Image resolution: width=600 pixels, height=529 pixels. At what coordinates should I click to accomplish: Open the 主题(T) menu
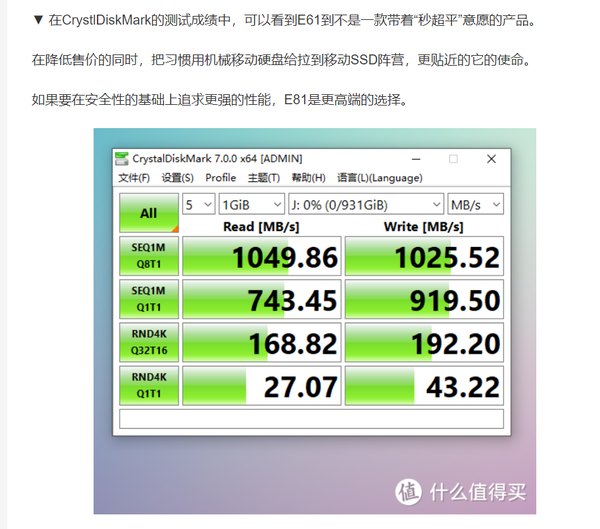[x=264, y=178]
